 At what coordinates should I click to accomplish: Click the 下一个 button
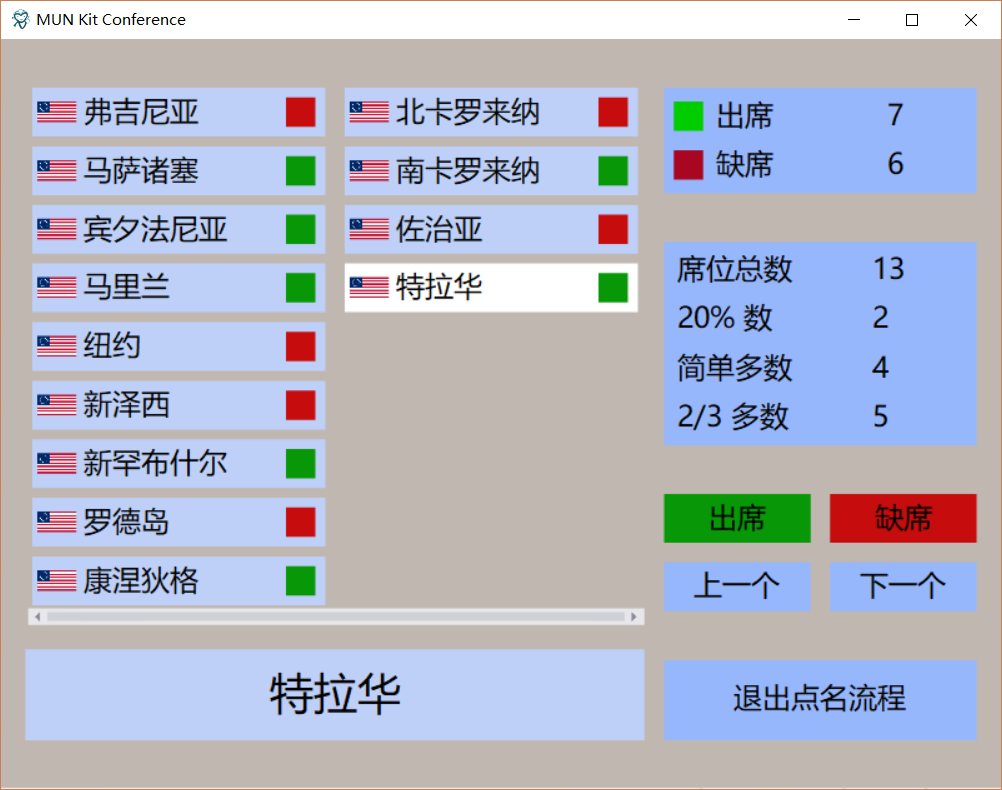pyautogui.click(x=901, y=587)
